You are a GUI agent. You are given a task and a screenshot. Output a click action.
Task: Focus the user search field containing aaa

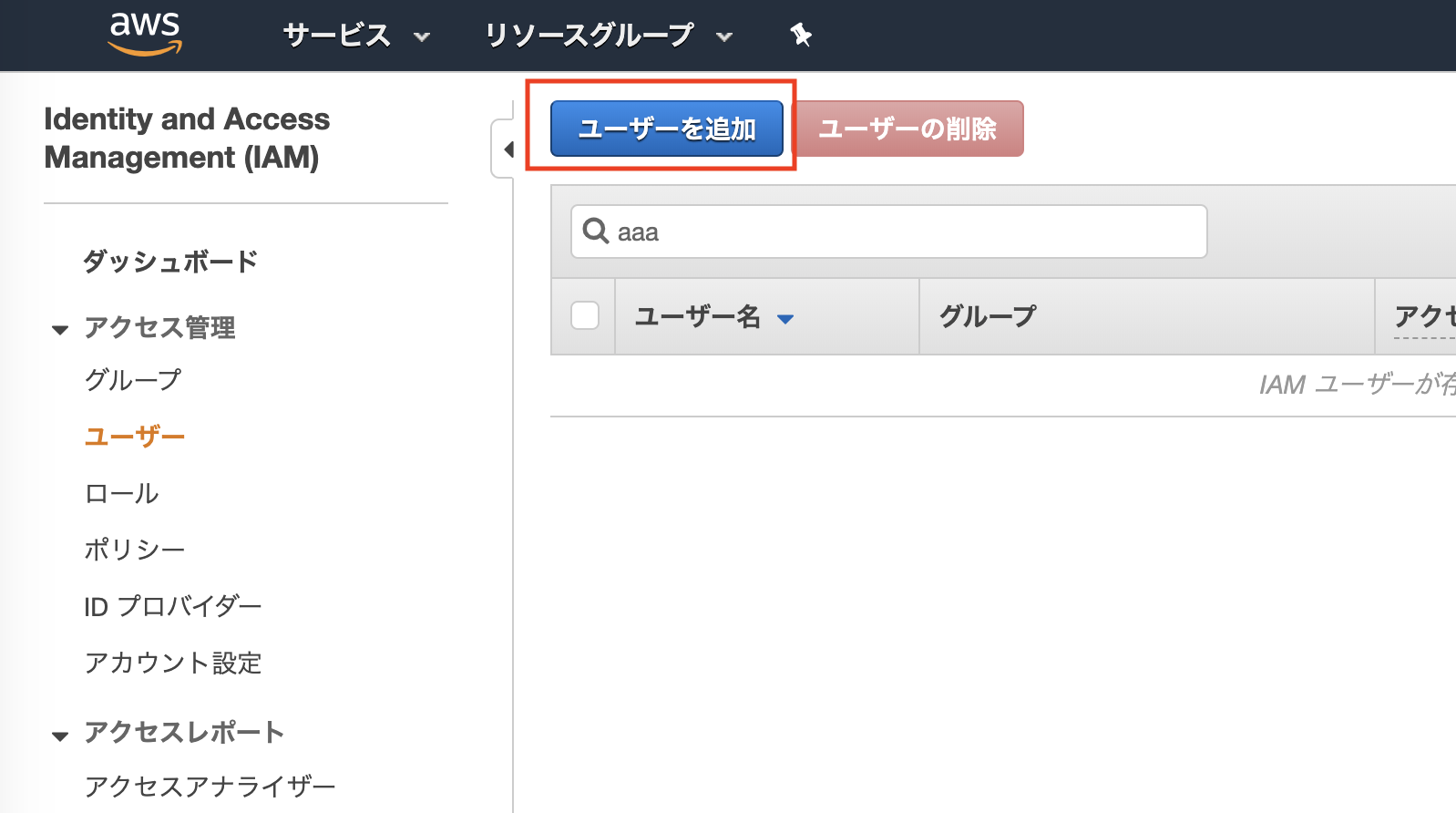[x=889, y=232]
